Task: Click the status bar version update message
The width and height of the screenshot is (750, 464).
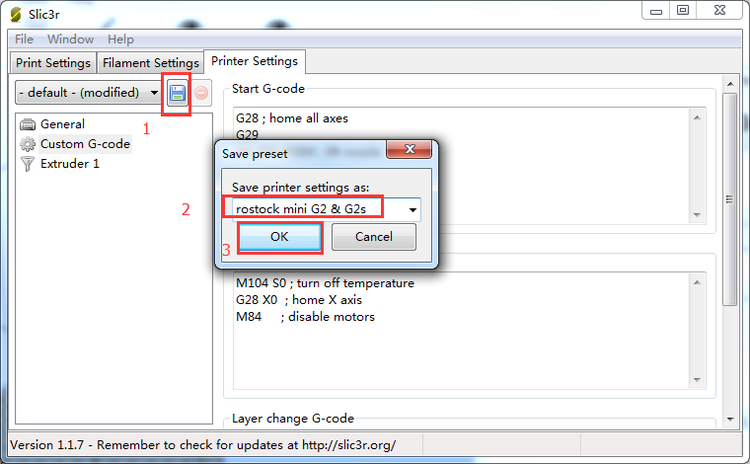Action: pos(203,445)
